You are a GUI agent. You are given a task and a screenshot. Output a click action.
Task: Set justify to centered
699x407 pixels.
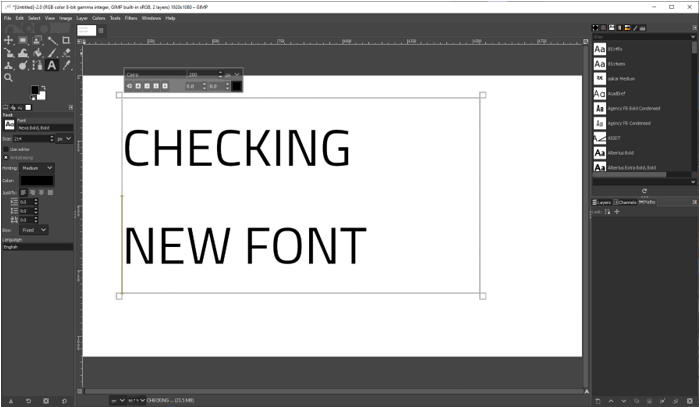[41, 192]
